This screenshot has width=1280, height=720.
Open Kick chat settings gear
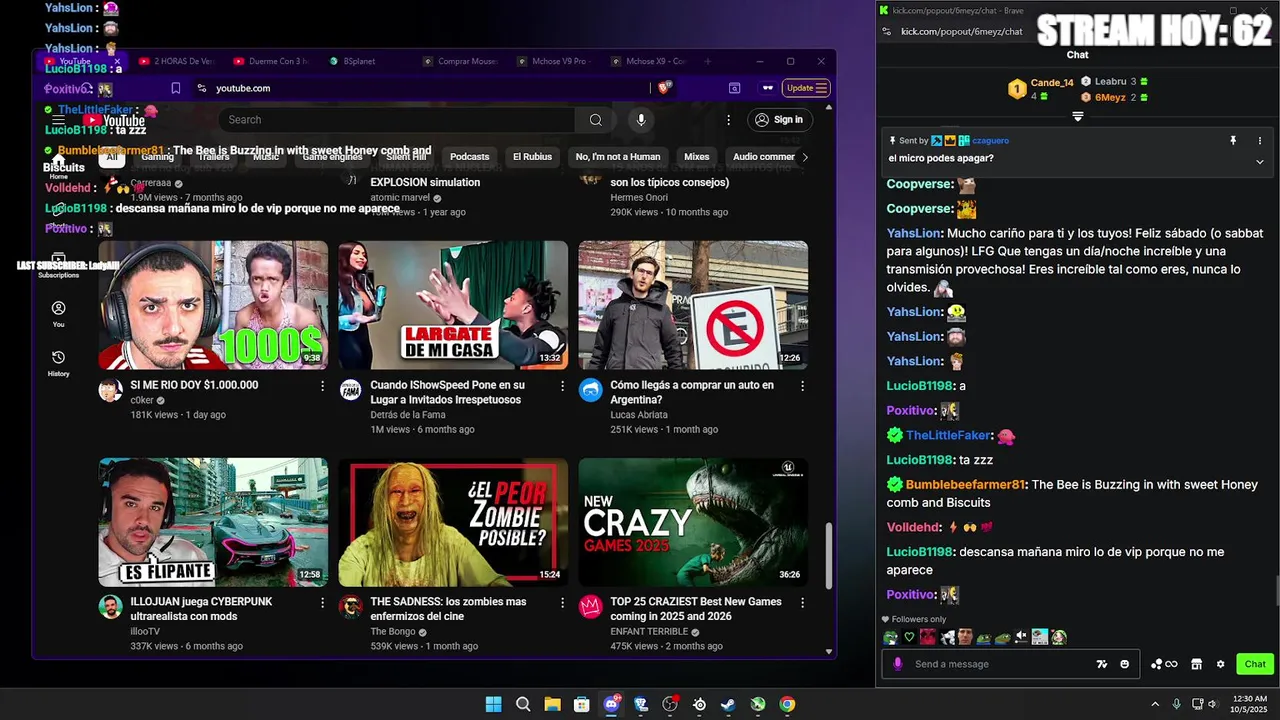pyautogui.click(x=1220, y=664)
